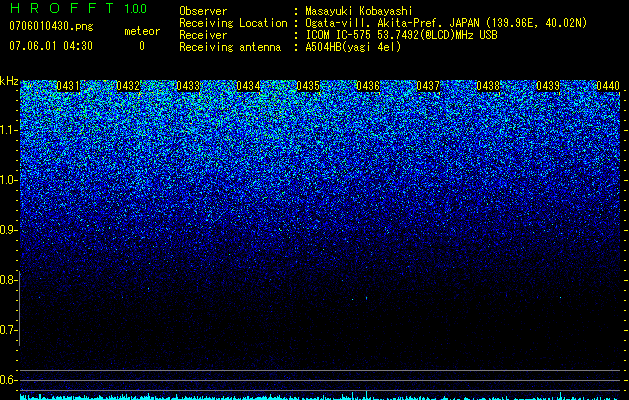Click the Observer label
Screen dimensions: 629x400
pyautogui.click(x=203, y=11)
